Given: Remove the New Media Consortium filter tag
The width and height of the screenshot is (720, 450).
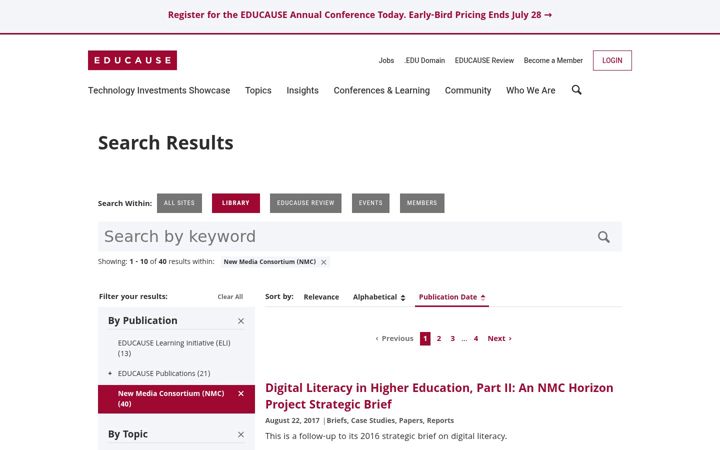Looking at the screenshot, I should coord(324,262).
